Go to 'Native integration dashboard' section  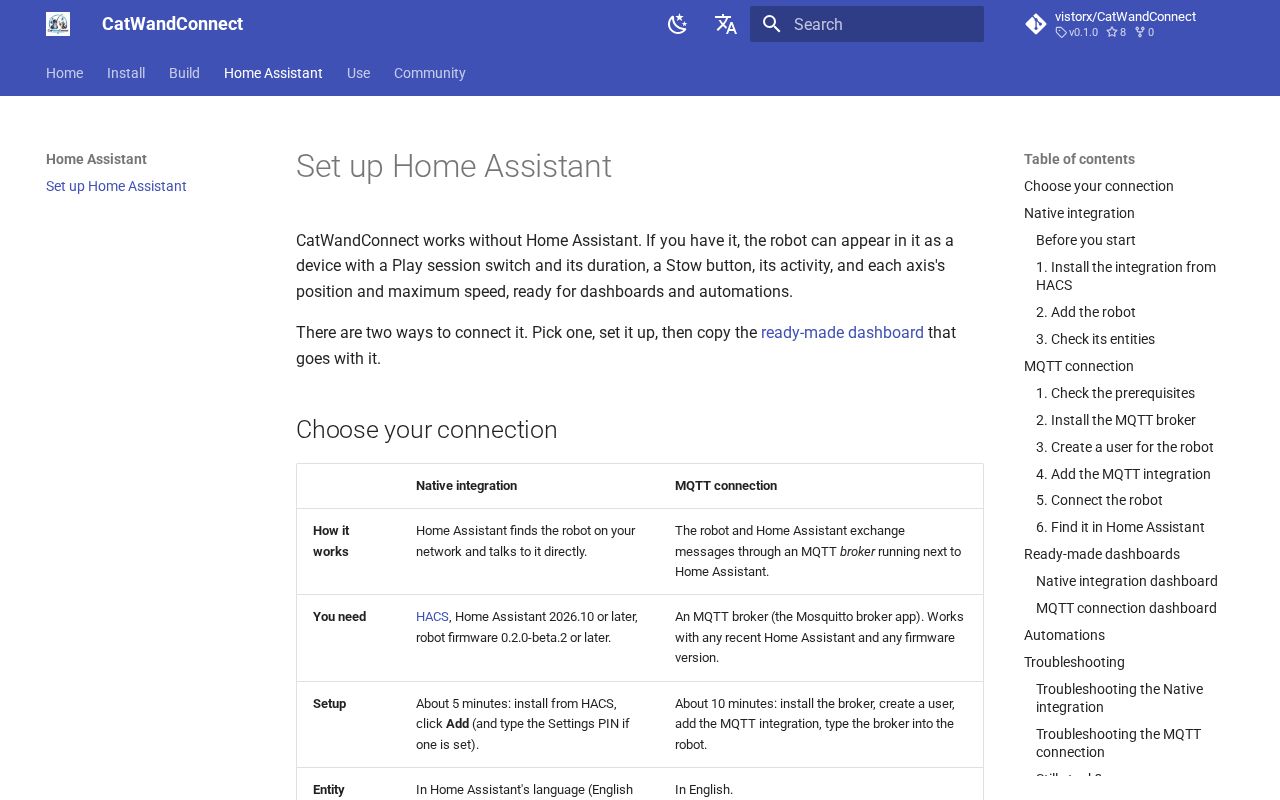click(1127, 581)
